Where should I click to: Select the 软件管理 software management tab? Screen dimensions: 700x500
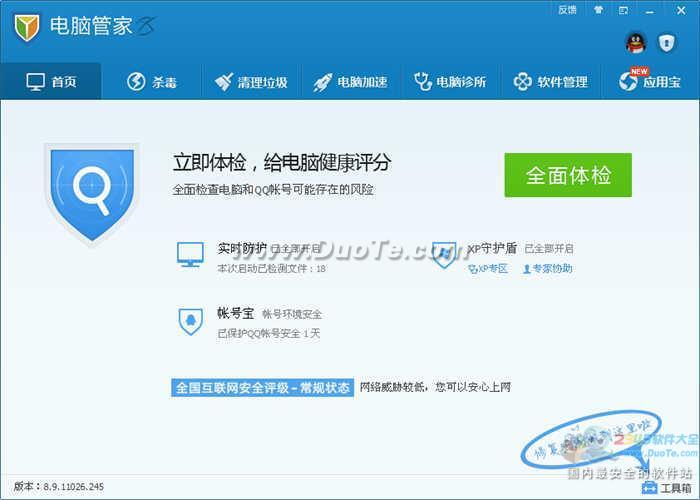coord(551,82)
